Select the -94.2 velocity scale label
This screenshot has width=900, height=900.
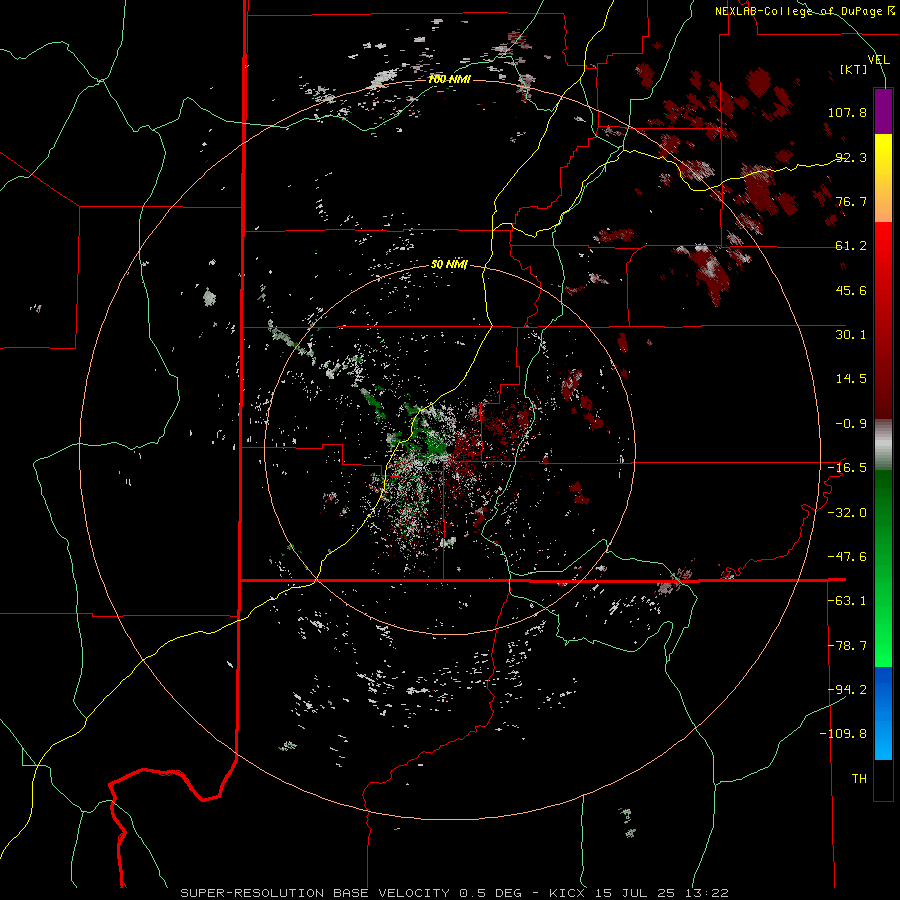(847, 689)
